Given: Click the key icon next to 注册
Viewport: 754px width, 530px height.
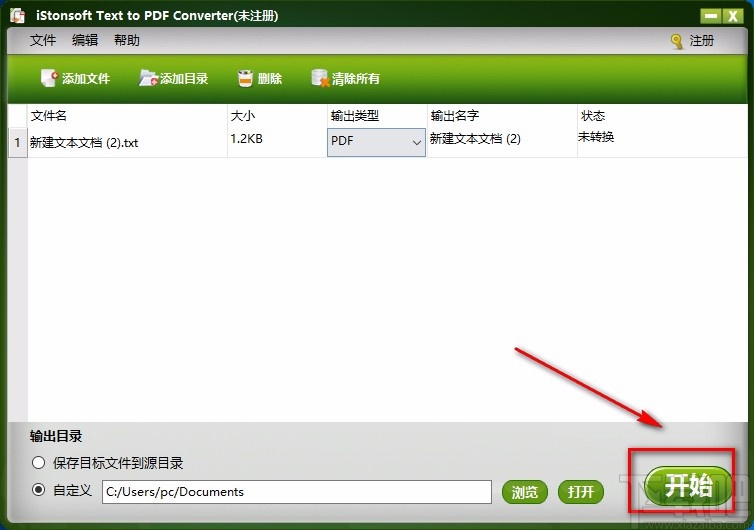Looking at the screenshot, I should (677, 41).
